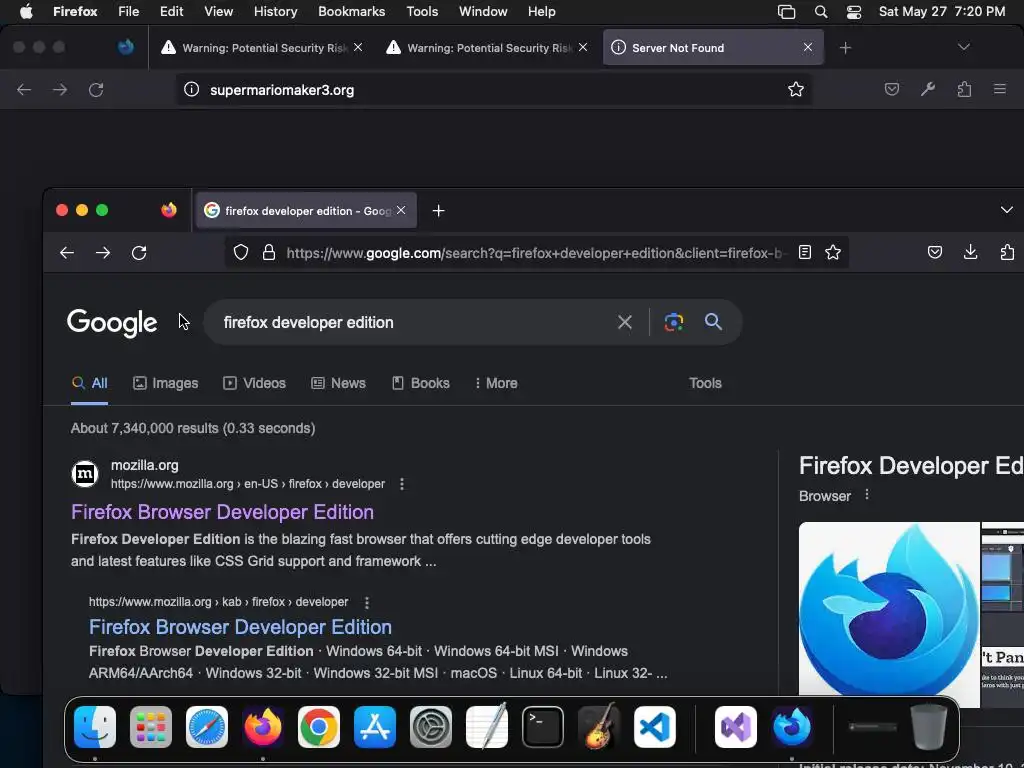Open Visual Studio Code from the Dock
Viewport: 1024px width, 768px height.
point(654,727)
